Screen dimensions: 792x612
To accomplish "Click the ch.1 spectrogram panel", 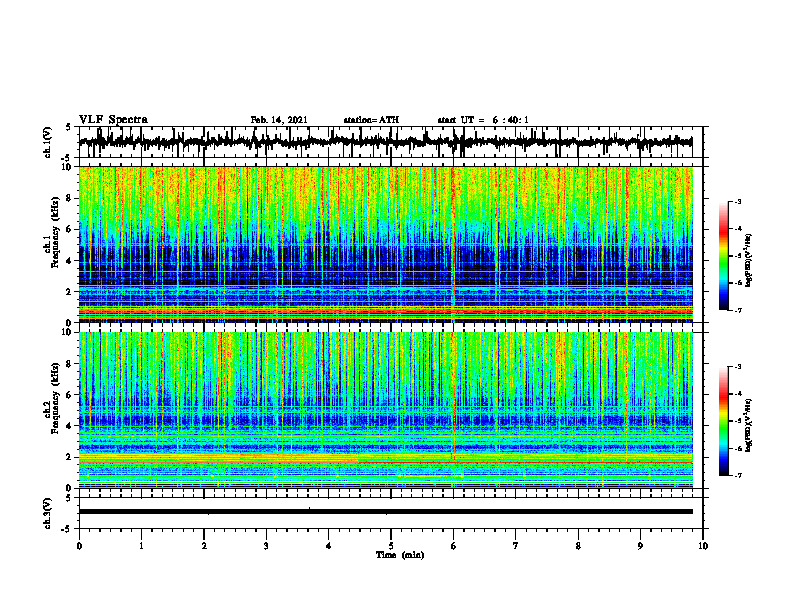I will pyautogui.click(x=385, y=244).
